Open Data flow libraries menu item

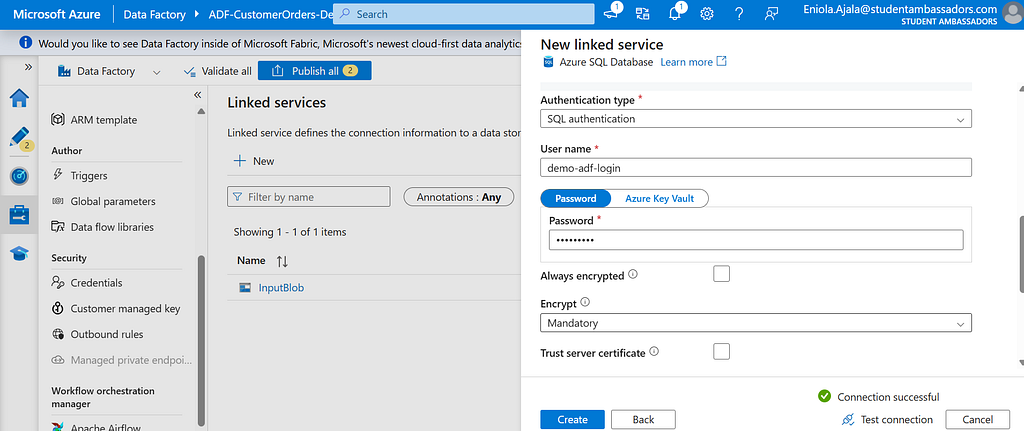click(x=112, y=227)
